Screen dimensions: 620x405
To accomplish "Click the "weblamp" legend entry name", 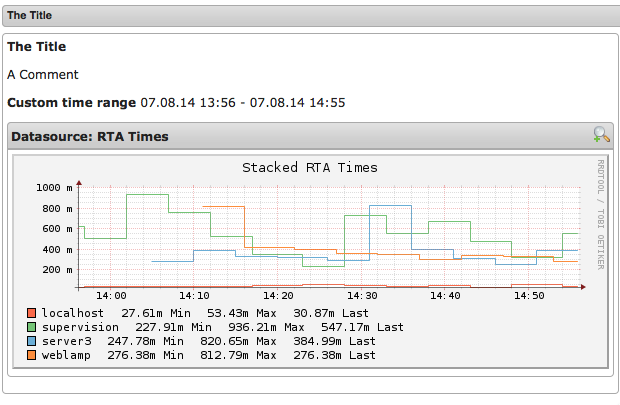I will tap(66, 355).
